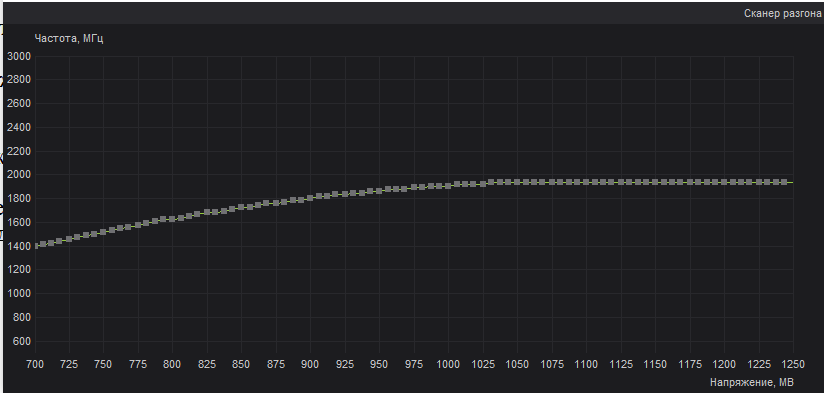The height and width of the screenshot is (393, 824).
Task: Select the last curve point near 1250 mV
Action: (x=784, y=182)
